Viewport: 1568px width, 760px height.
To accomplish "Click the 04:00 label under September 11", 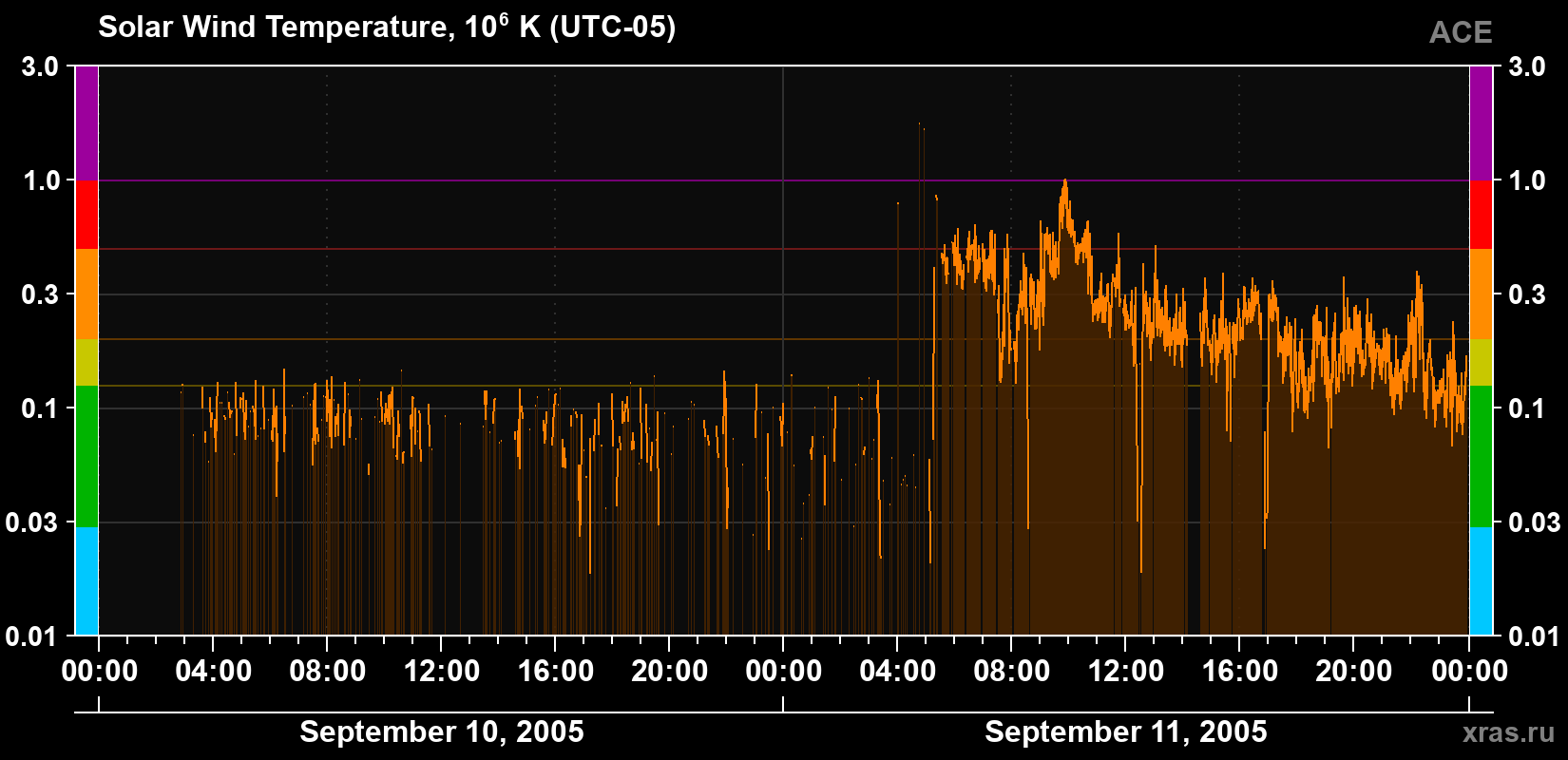I will point(898,671).
